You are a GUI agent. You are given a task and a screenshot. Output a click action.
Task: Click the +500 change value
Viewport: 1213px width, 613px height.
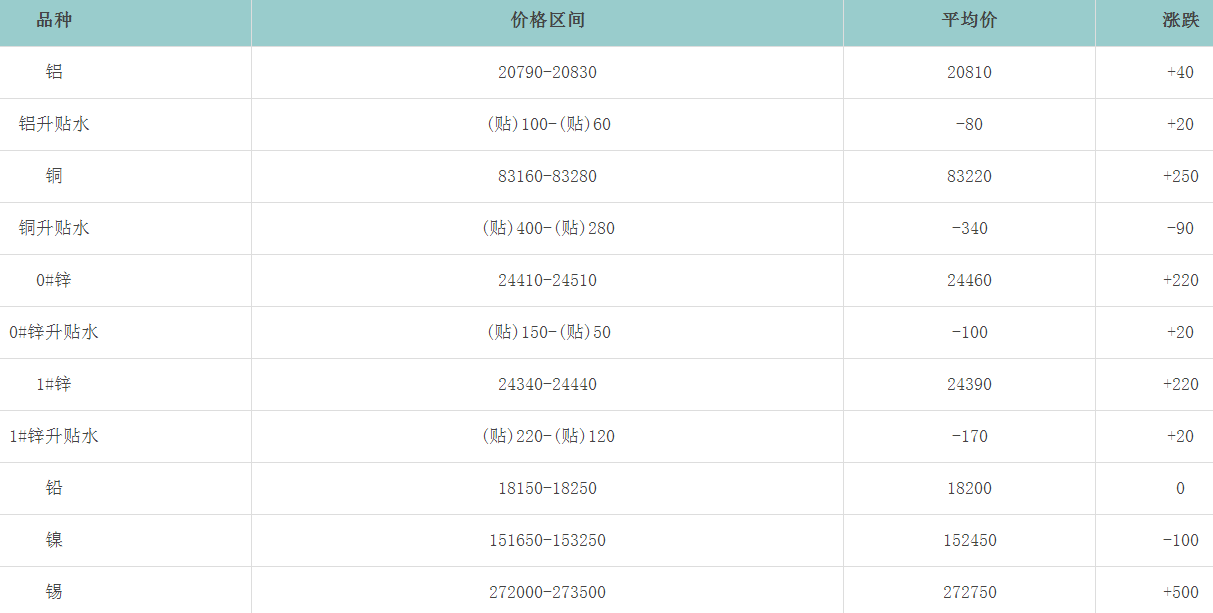pos(1180,592)
